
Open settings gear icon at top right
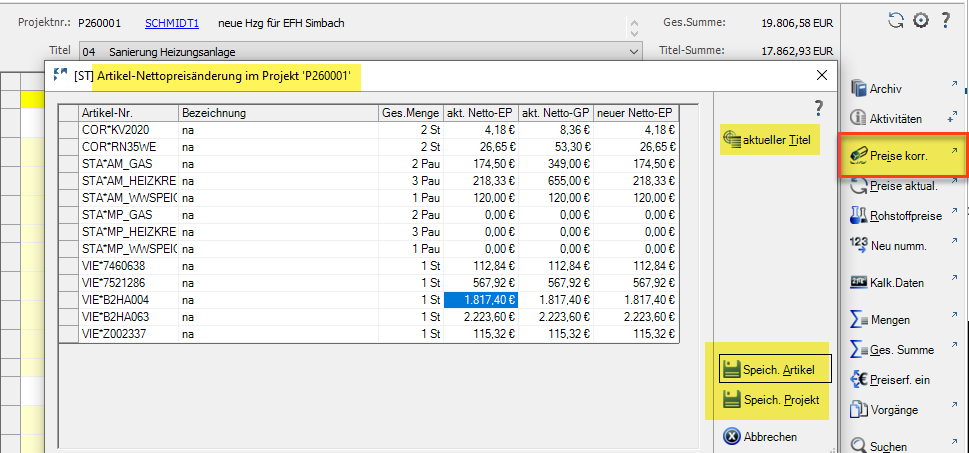coord(920,20)
